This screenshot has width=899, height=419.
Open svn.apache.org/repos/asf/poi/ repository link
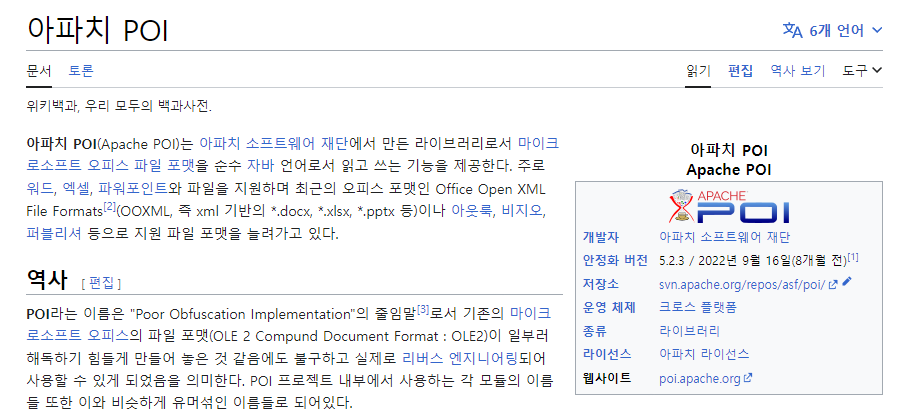tap(742, 284)
